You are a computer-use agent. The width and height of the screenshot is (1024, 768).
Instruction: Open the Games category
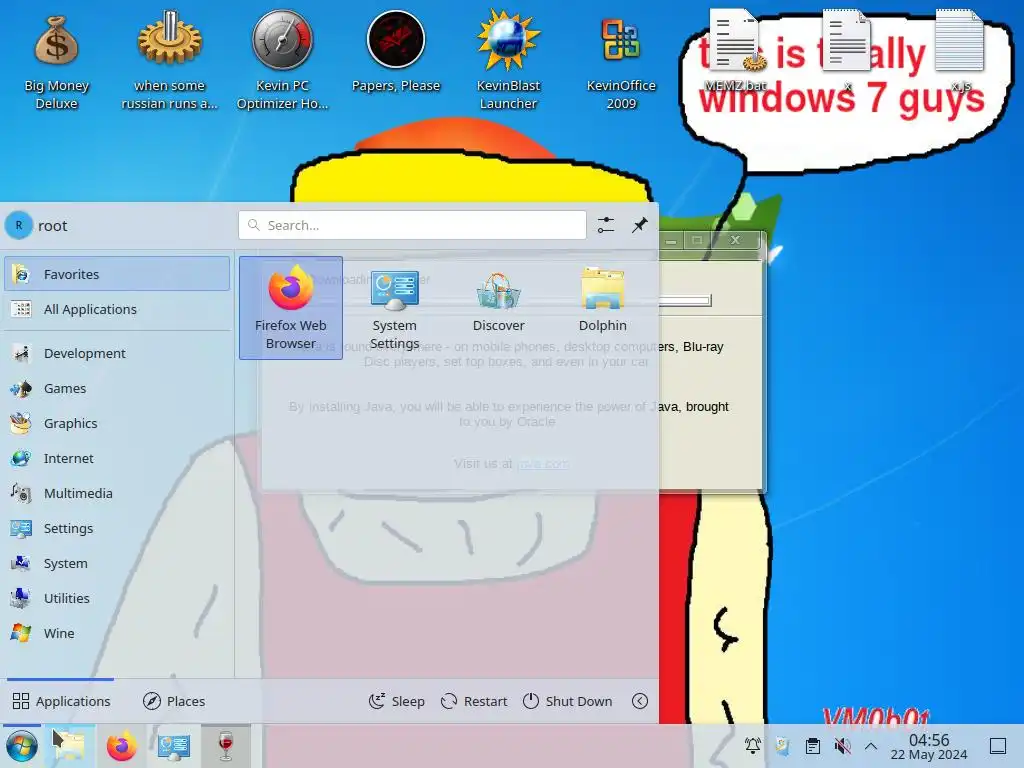coord(117,388)
